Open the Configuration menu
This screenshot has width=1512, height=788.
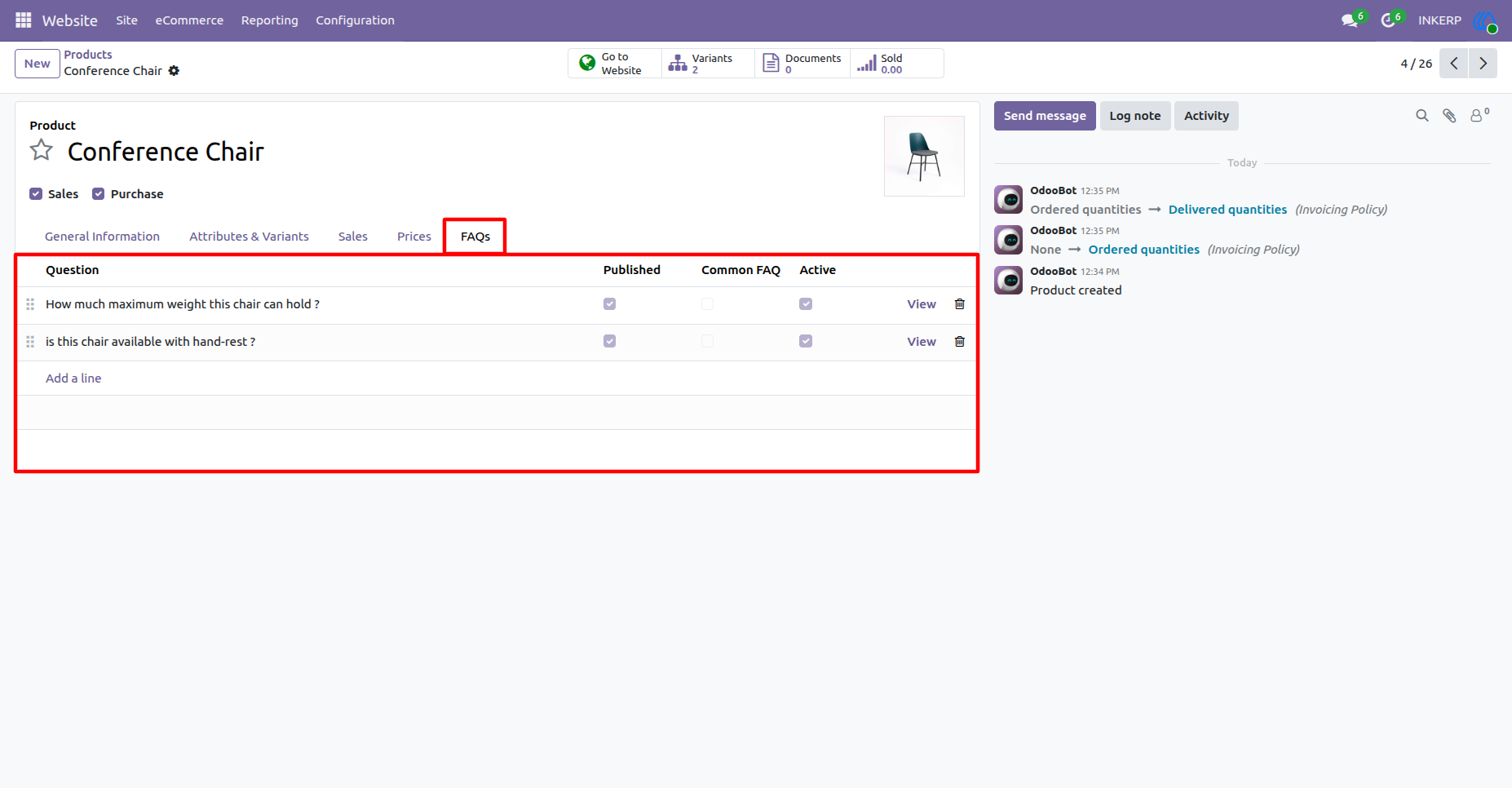pos(355,20)
